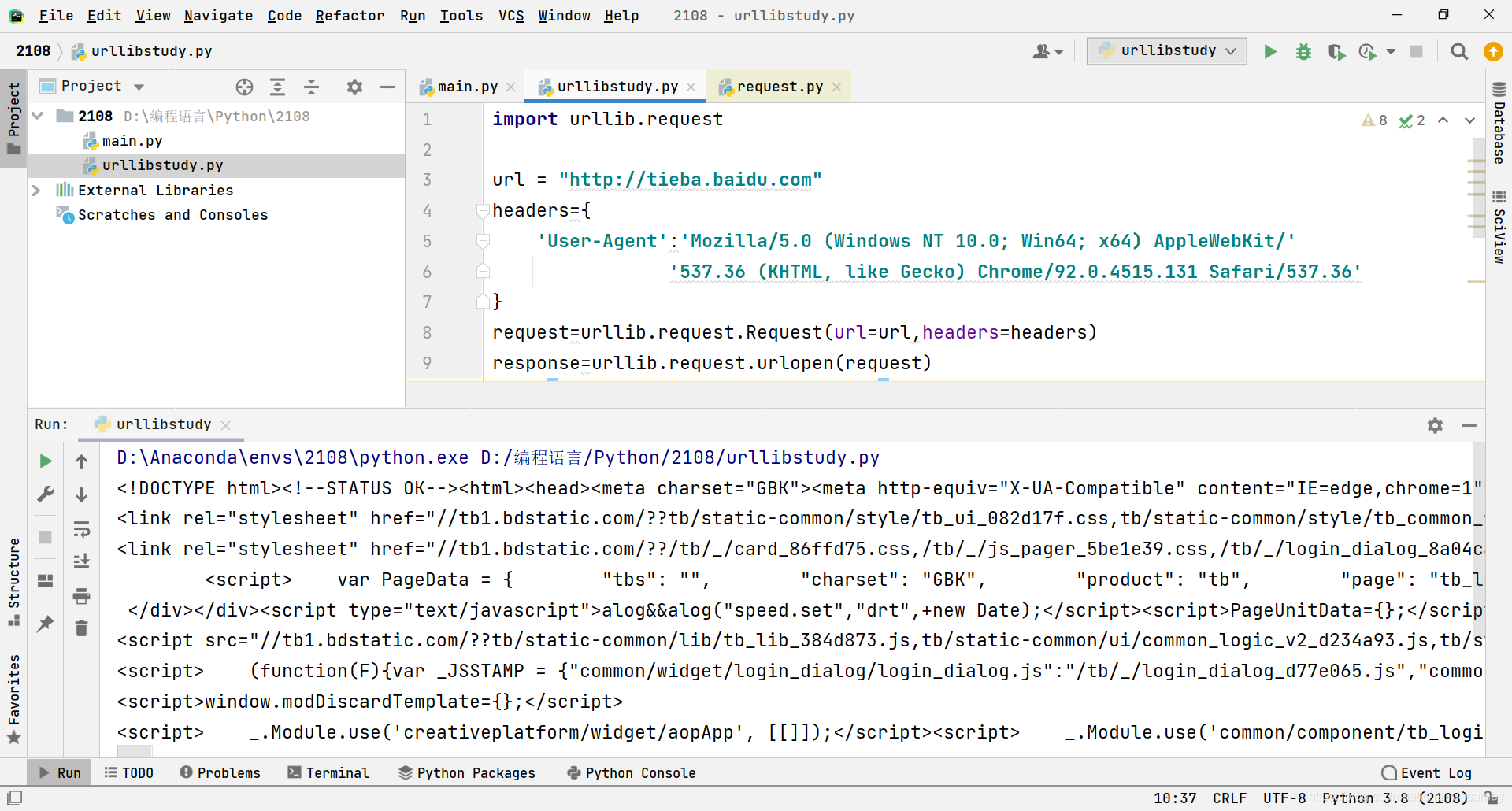Image resolution: width=1512 pixels, height=811 pixels.
Task: Open the Terminal tool window
Action: pos(328,773)
